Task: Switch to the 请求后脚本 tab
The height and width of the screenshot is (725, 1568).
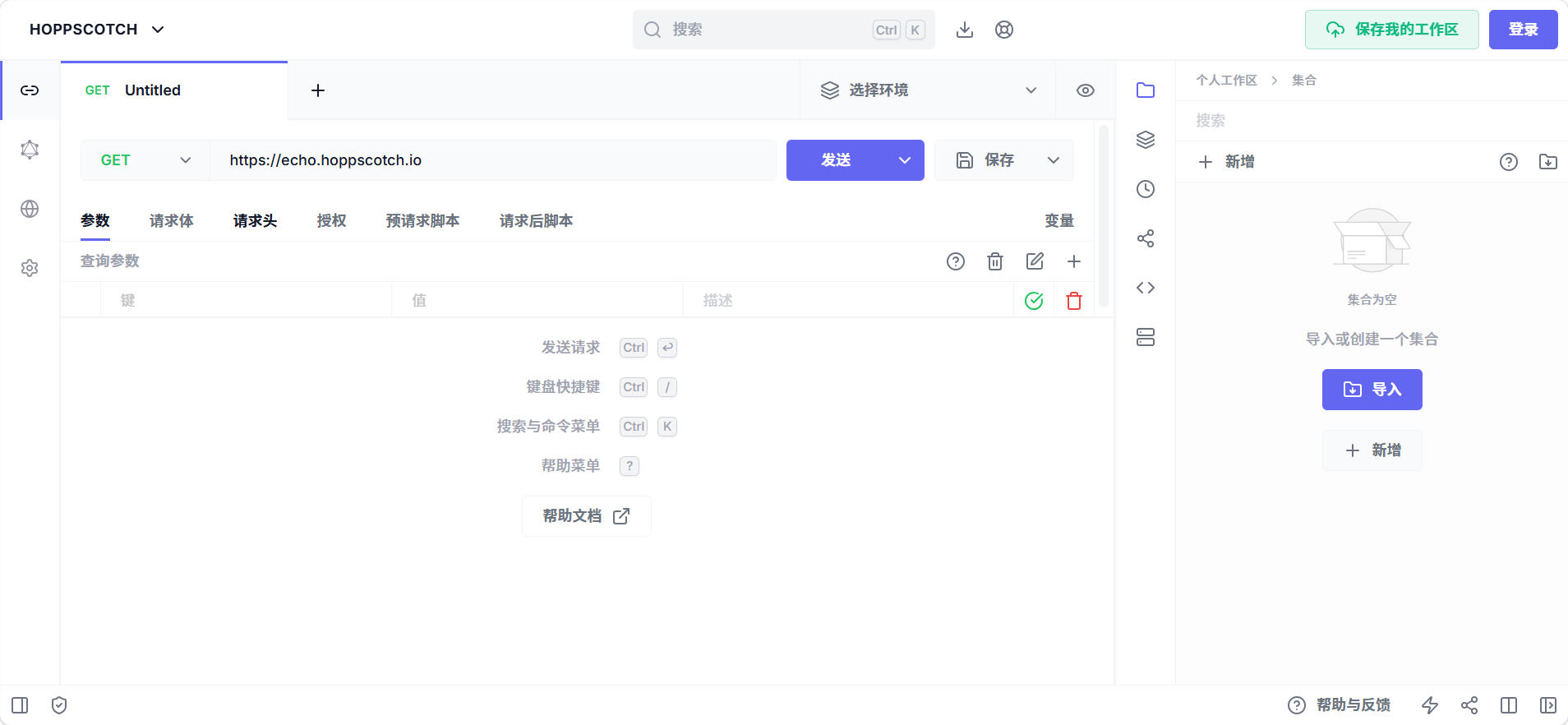Action: coord(537,220)
